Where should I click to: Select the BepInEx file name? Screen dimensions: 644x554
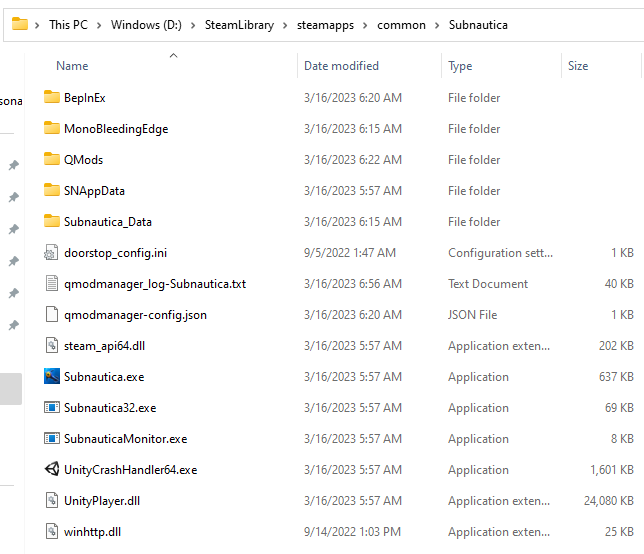[85, 98]
